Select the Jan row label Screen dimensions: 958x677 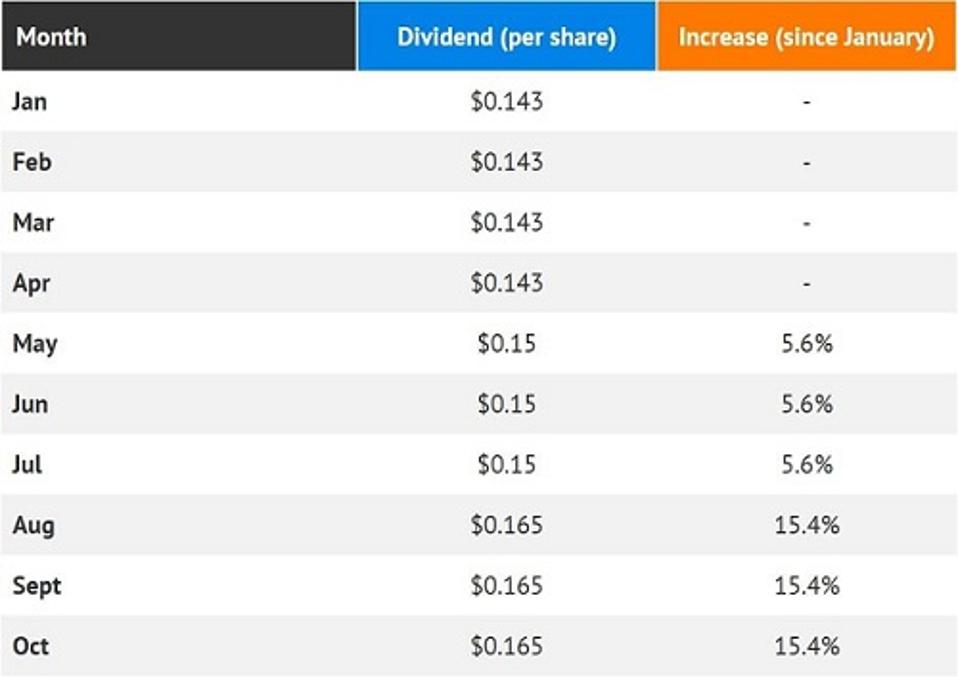30,101
